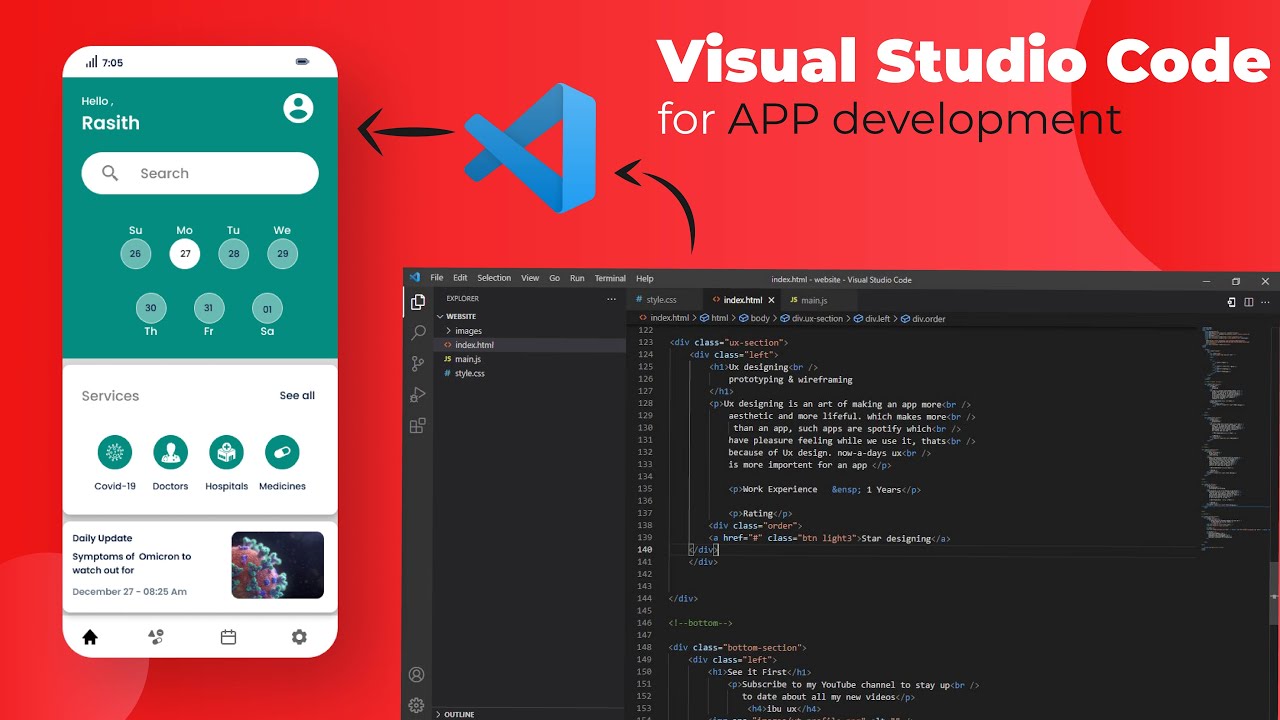Open the Terminal menu
The image size is (1280, 720).
tap(610, 278)
